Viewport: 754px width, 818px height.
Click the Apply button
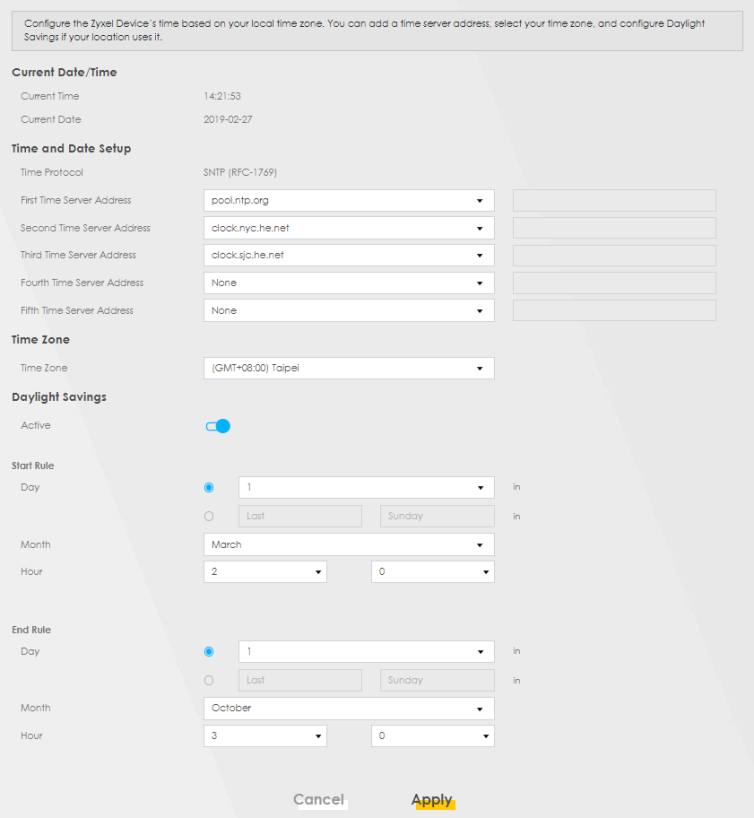click(432, 800)
